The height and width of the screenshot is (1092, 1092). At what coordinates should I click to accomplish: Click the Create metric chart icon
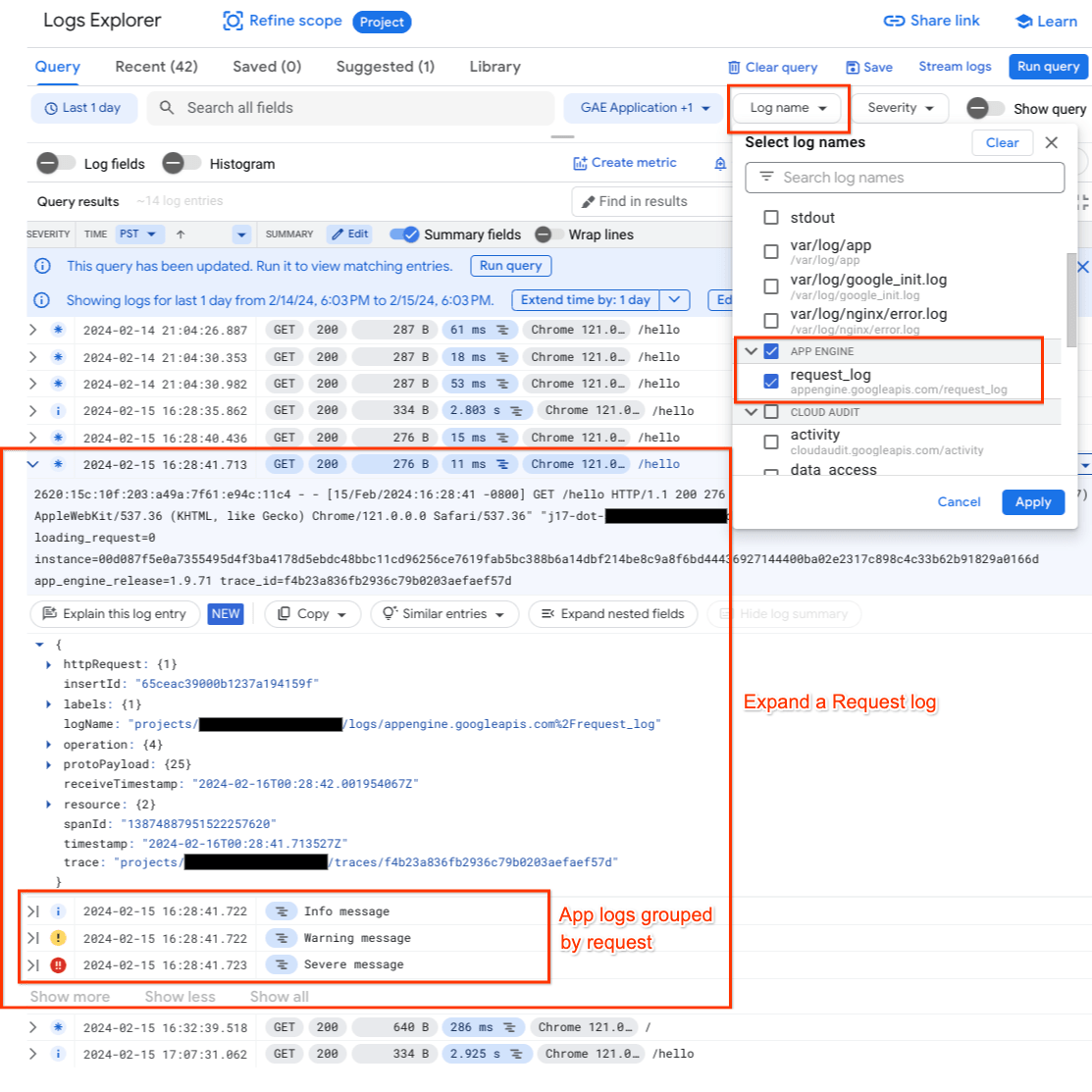point(580,163)
